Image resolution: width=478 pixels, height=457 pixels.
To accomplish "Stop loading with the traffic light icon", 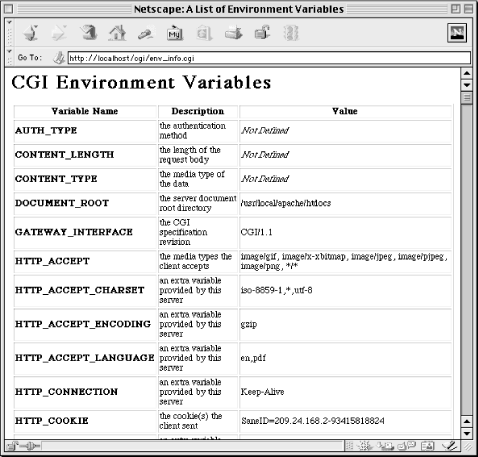I will (291, 33).
